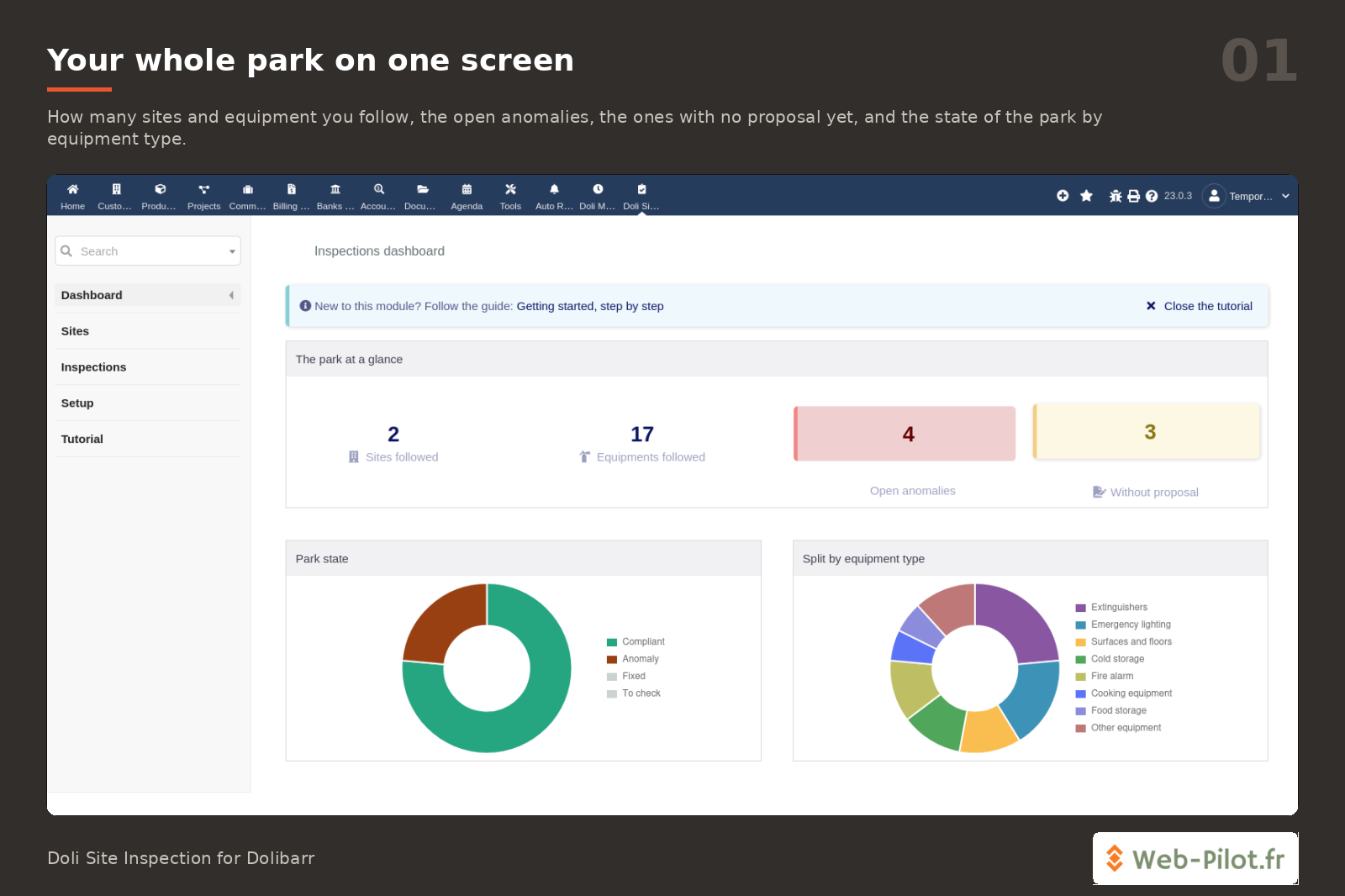Click the help question mark icon
The image size is (1345, 896).
1152,196
